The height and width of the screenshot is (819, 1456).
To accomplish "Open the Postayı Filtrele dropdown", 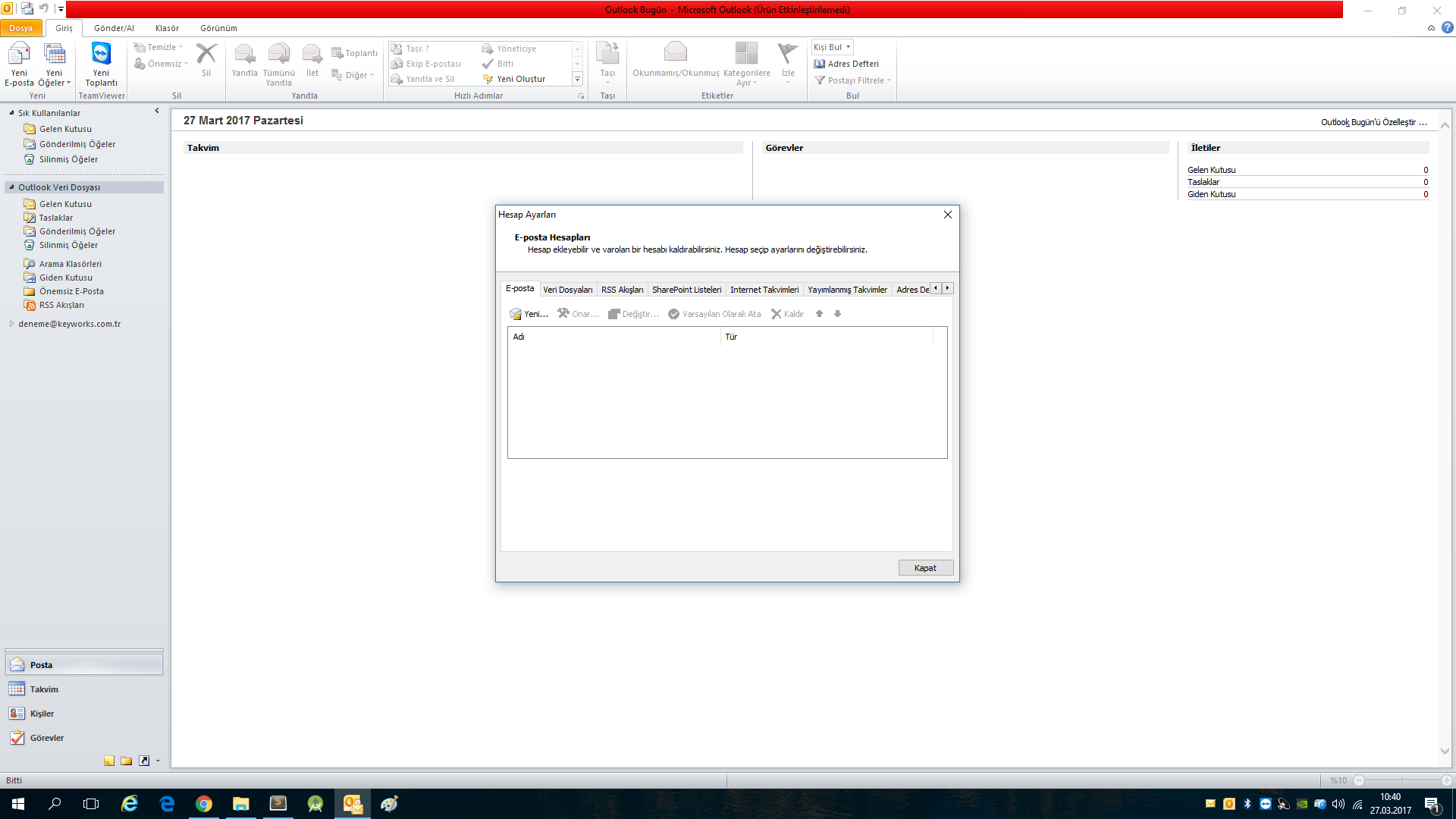I will 852,80.
